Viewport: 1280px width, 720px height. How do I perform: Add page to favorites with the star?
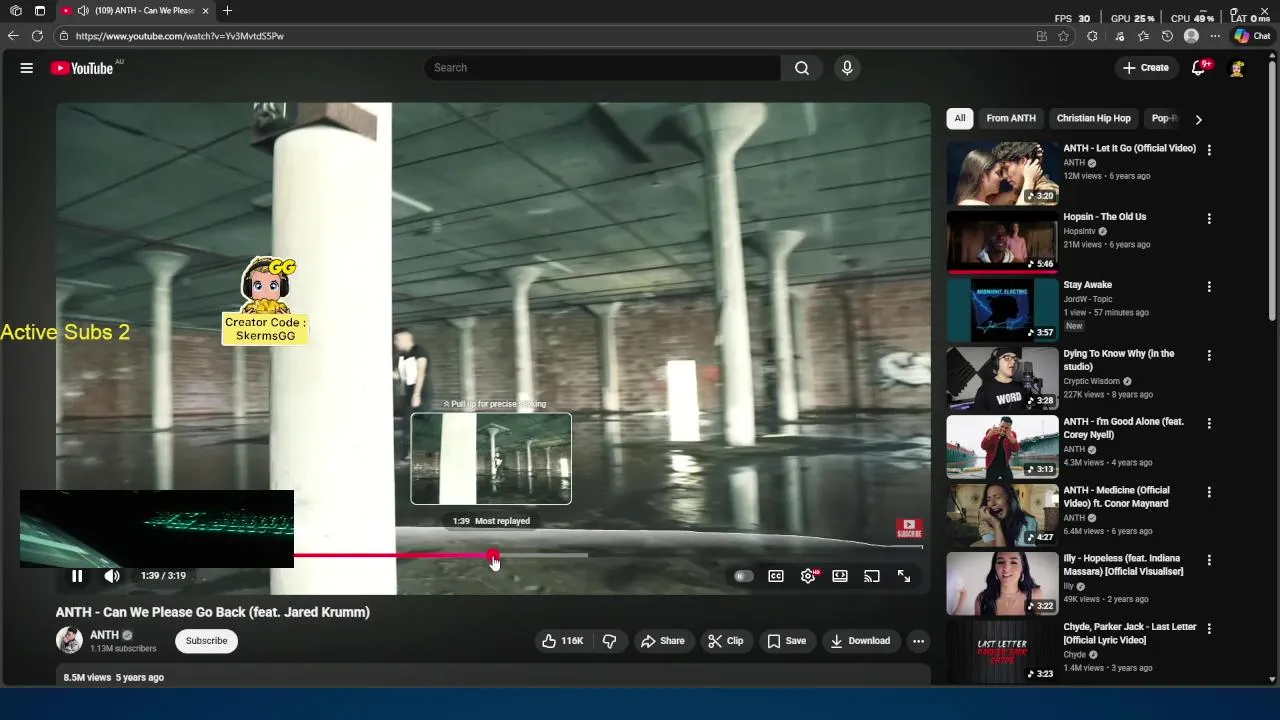point(1063,36)
